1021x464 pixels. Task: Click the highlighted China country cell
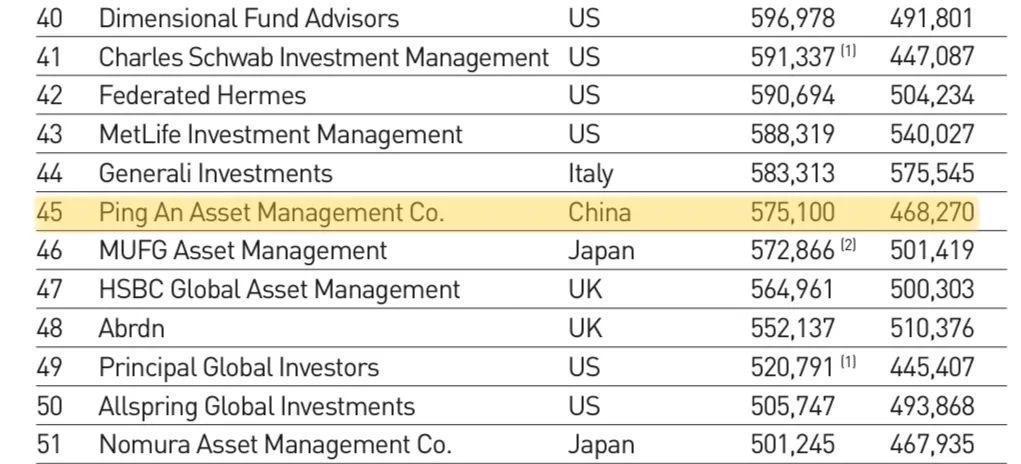(600, 213)
